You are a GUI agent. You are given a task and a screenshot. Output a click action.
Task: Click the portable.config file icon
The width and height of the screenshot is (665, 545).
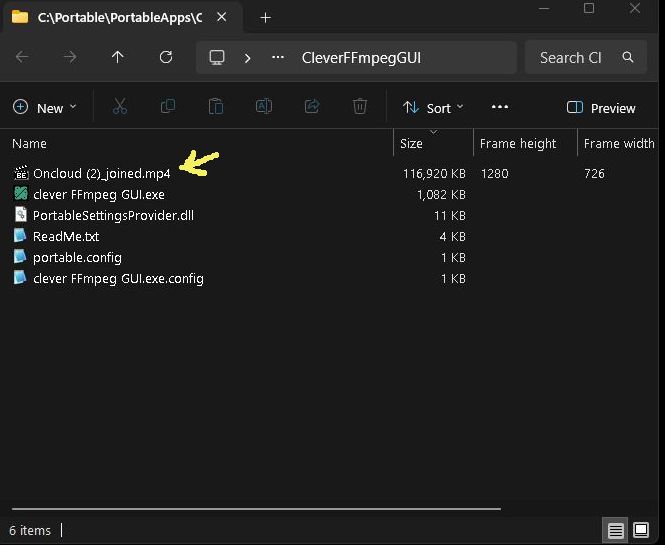tap(20, 256)
